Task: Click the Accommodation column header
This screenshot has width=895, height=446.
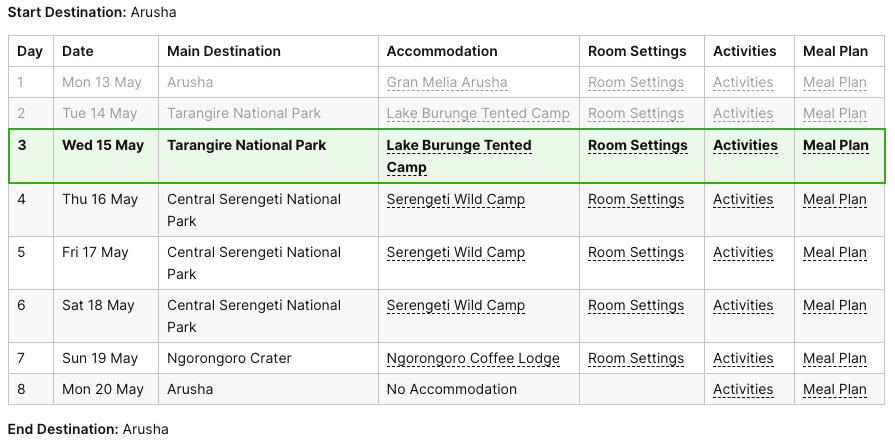Action: 442,51
